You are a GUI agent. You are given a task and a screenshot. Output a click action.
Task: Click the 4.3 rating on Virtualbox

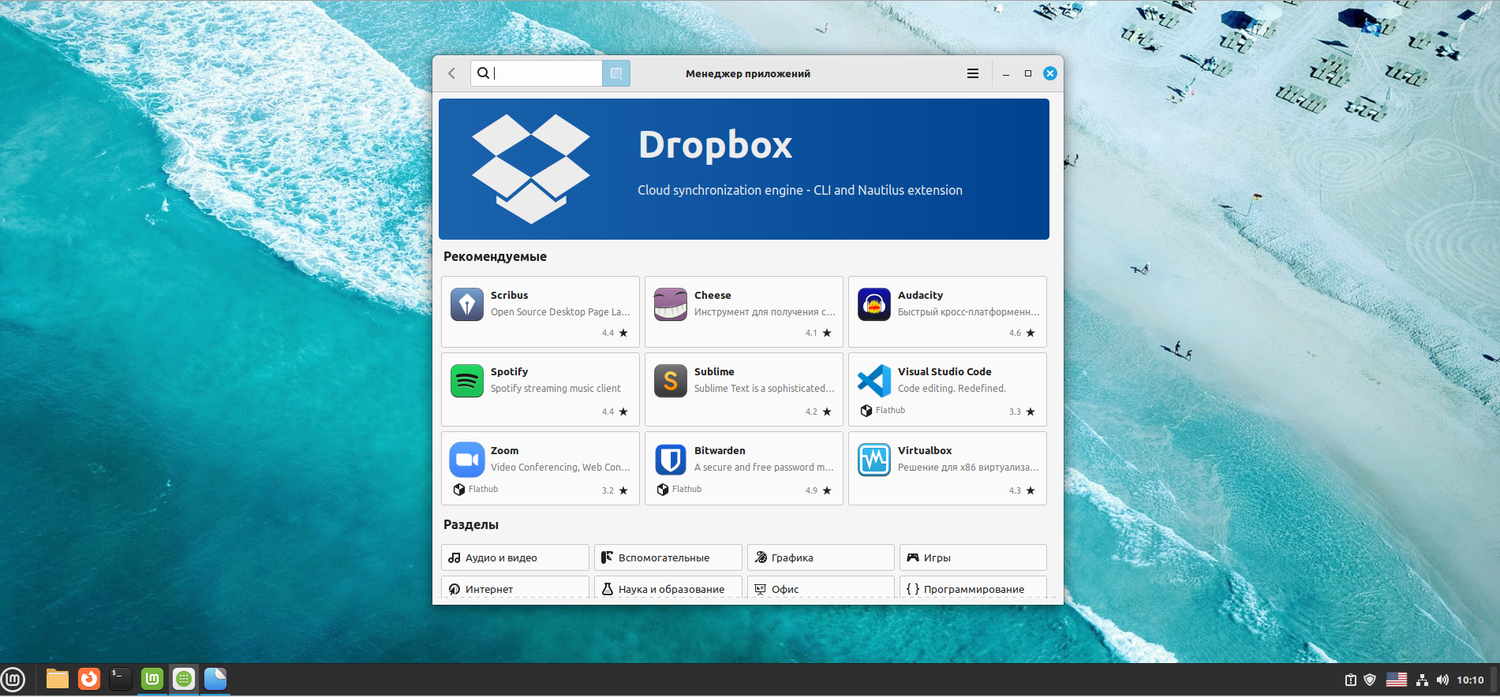click(1022, 491)
